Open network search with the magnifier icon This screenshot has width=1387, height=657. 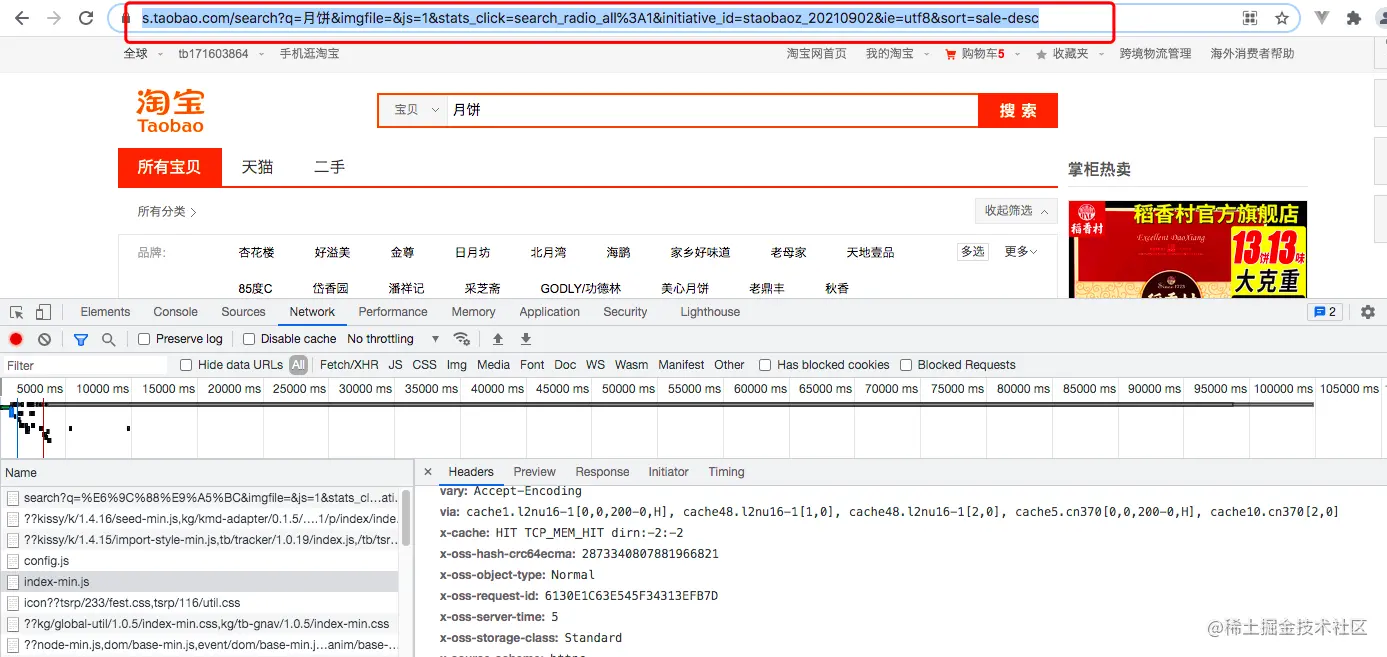coord(109,339)
